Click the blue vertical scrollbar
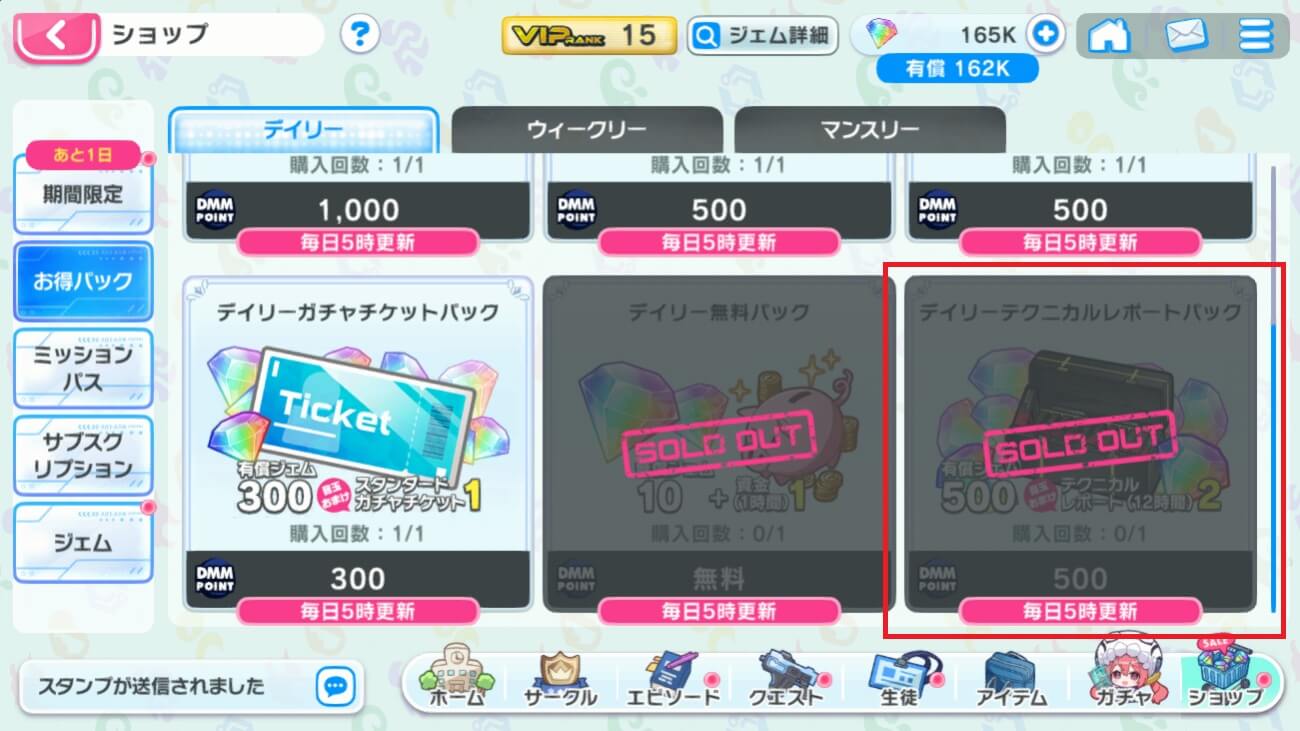Image resolution: width=1300 pixels, height=731 pixels. point(1272,468)
